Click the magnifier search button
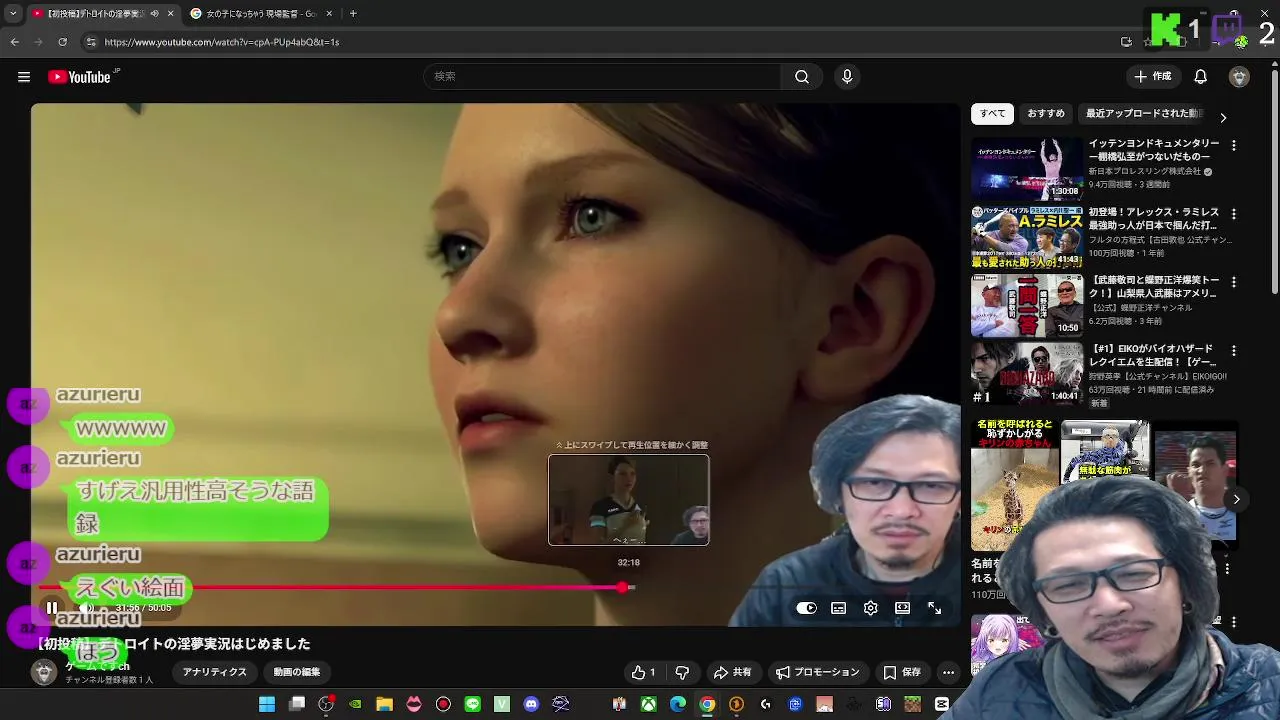The height and width of the screenshot is (720, 1280). [x=802, y=77]
